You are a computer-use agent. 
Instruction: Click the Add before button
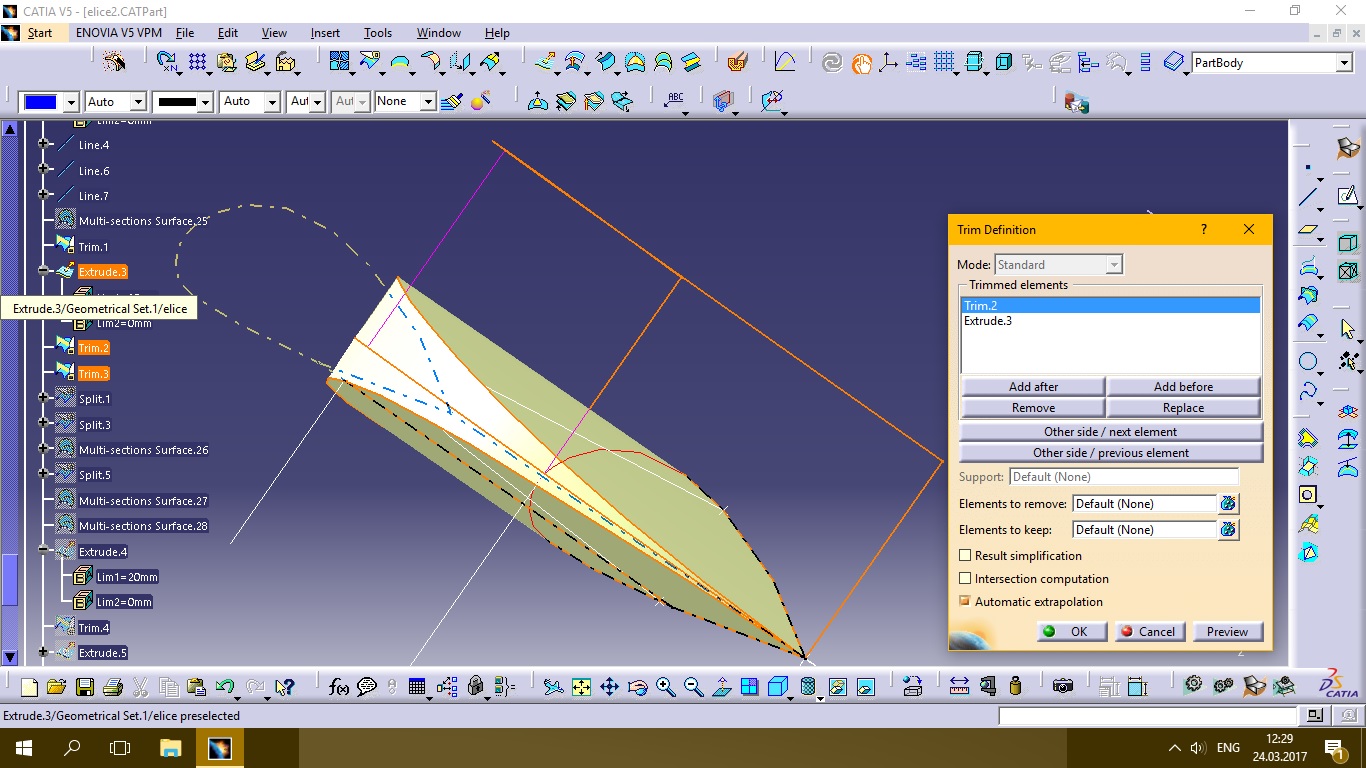[x=1183, y=387]
